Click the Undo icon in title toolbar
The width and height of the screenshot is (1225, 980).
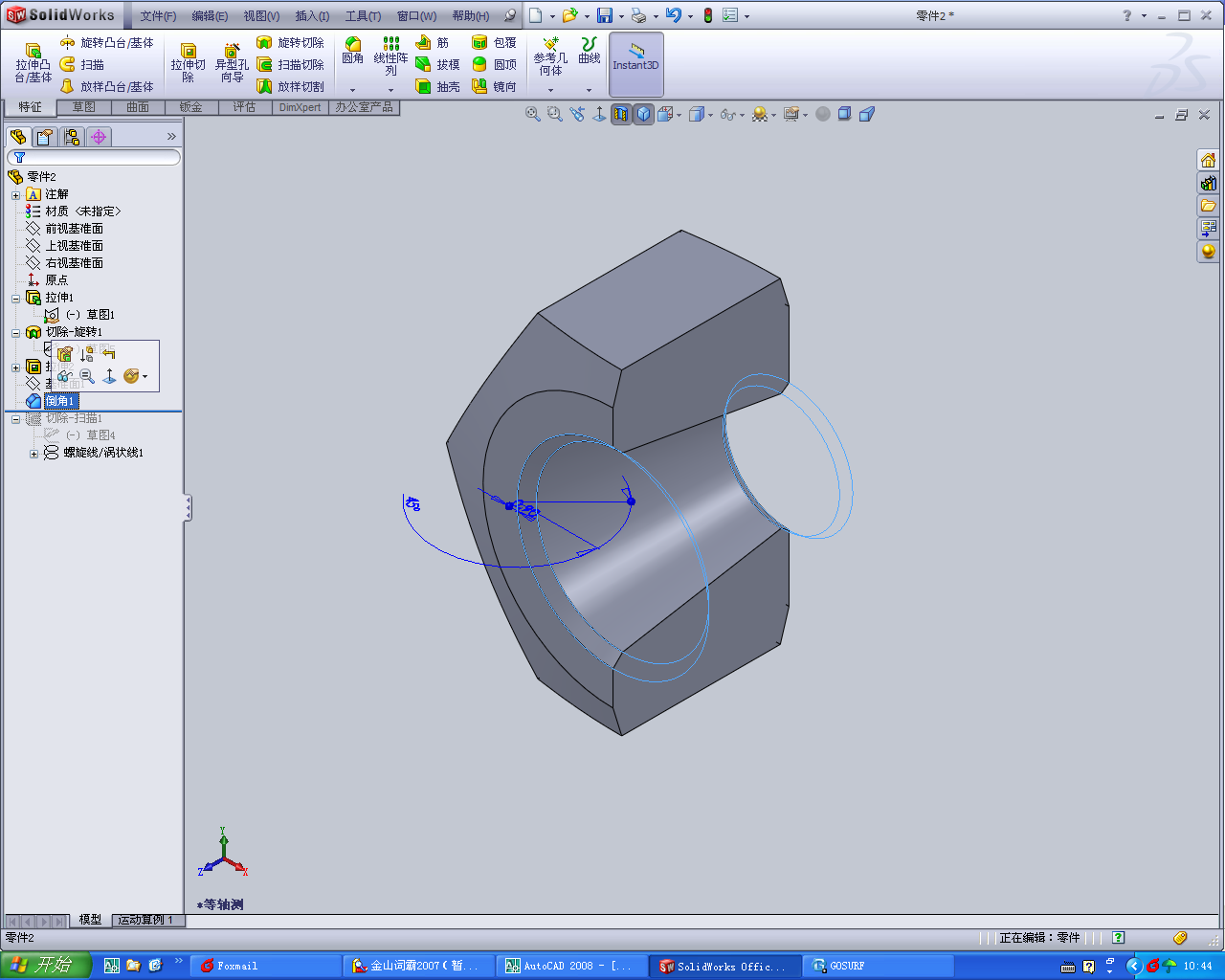click(674, 15)
